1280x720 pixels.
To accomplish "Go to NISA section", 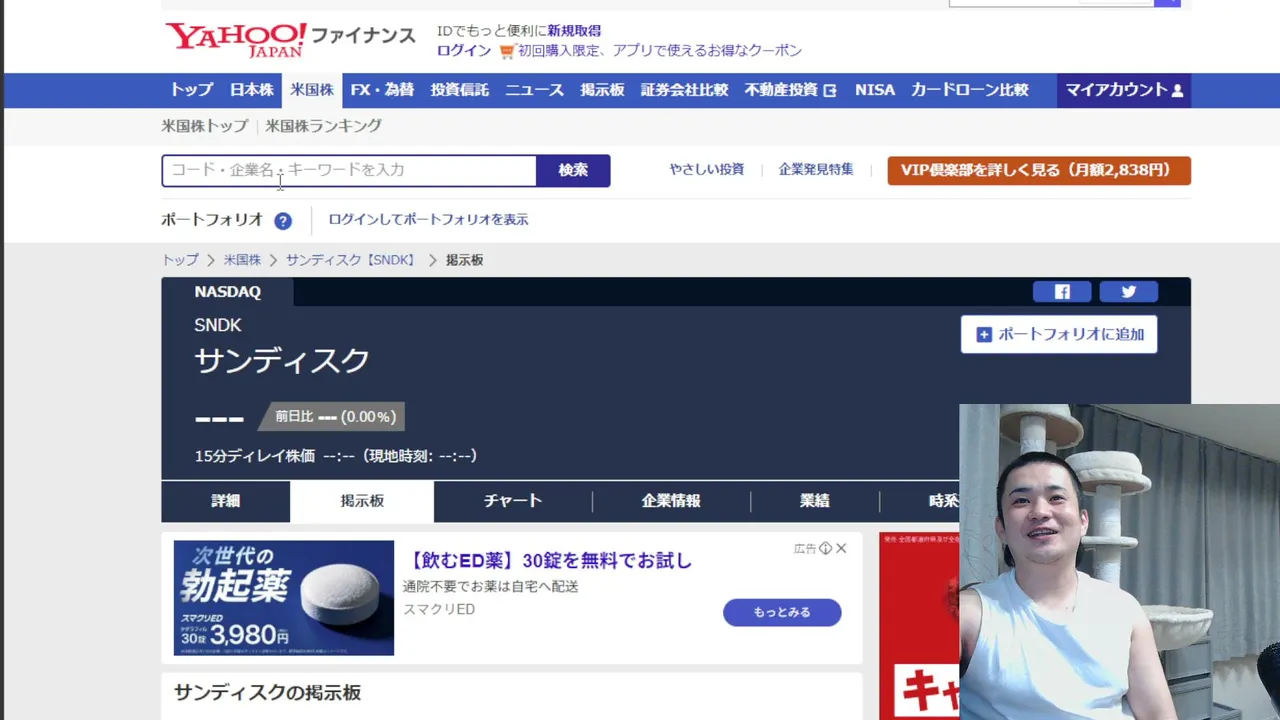I will click(875, 90).
